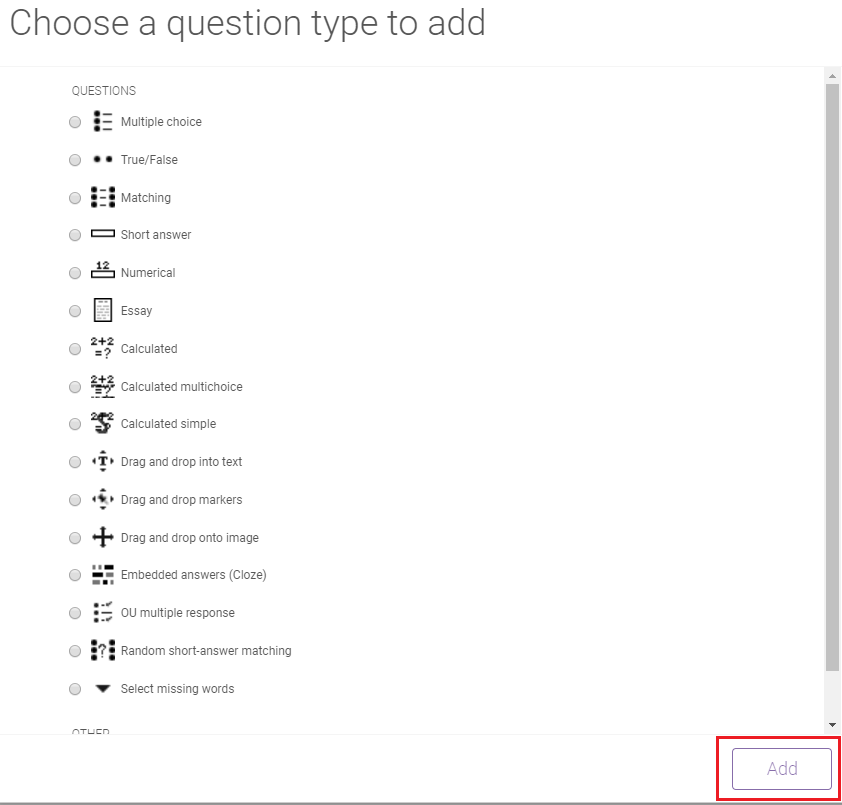Select the Numerical question icon
The height and width of the screenshot is (805, 842).
[x=102, y=272]
